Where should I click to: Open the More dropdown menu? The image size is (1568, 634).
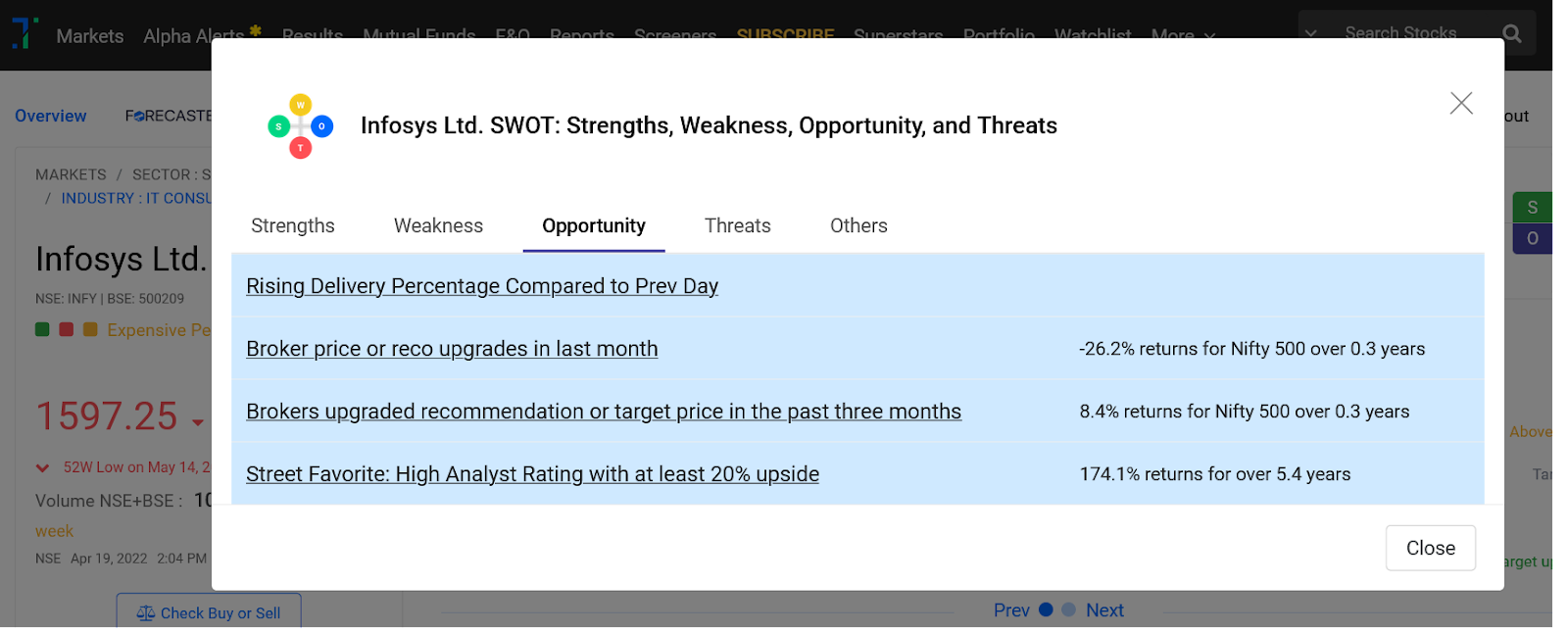[x=1183, y=36]
